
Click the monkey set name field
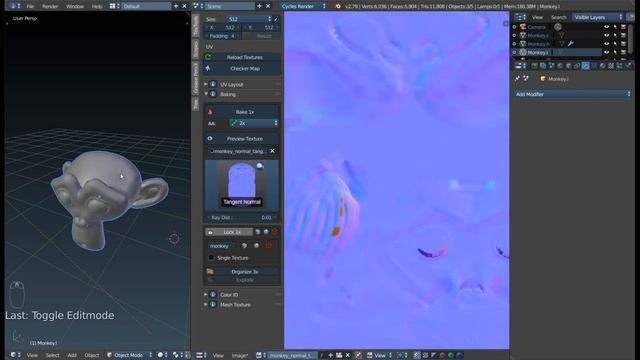coord(221,246)
